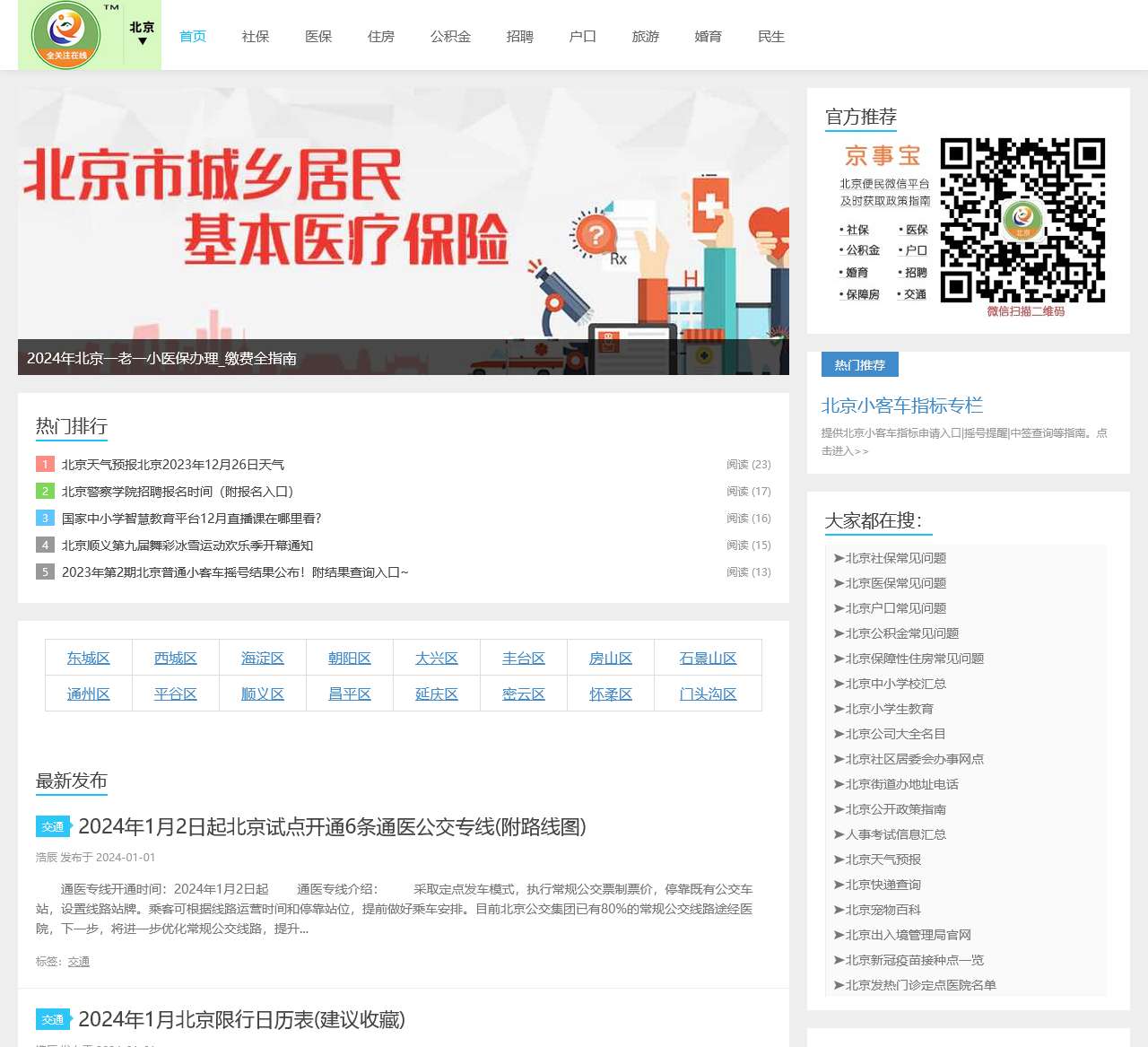Select the 医保 navigation tab

pyautogui.click(x=318, y=37)
